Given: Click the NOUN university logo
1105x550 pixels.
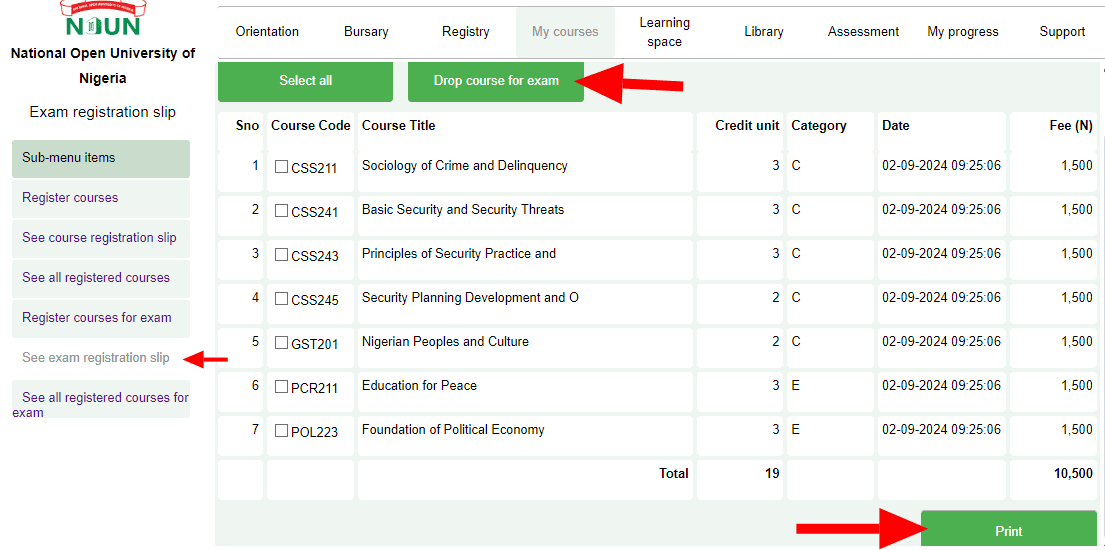Looking at the screenshot, I should (x=103, y=19).
